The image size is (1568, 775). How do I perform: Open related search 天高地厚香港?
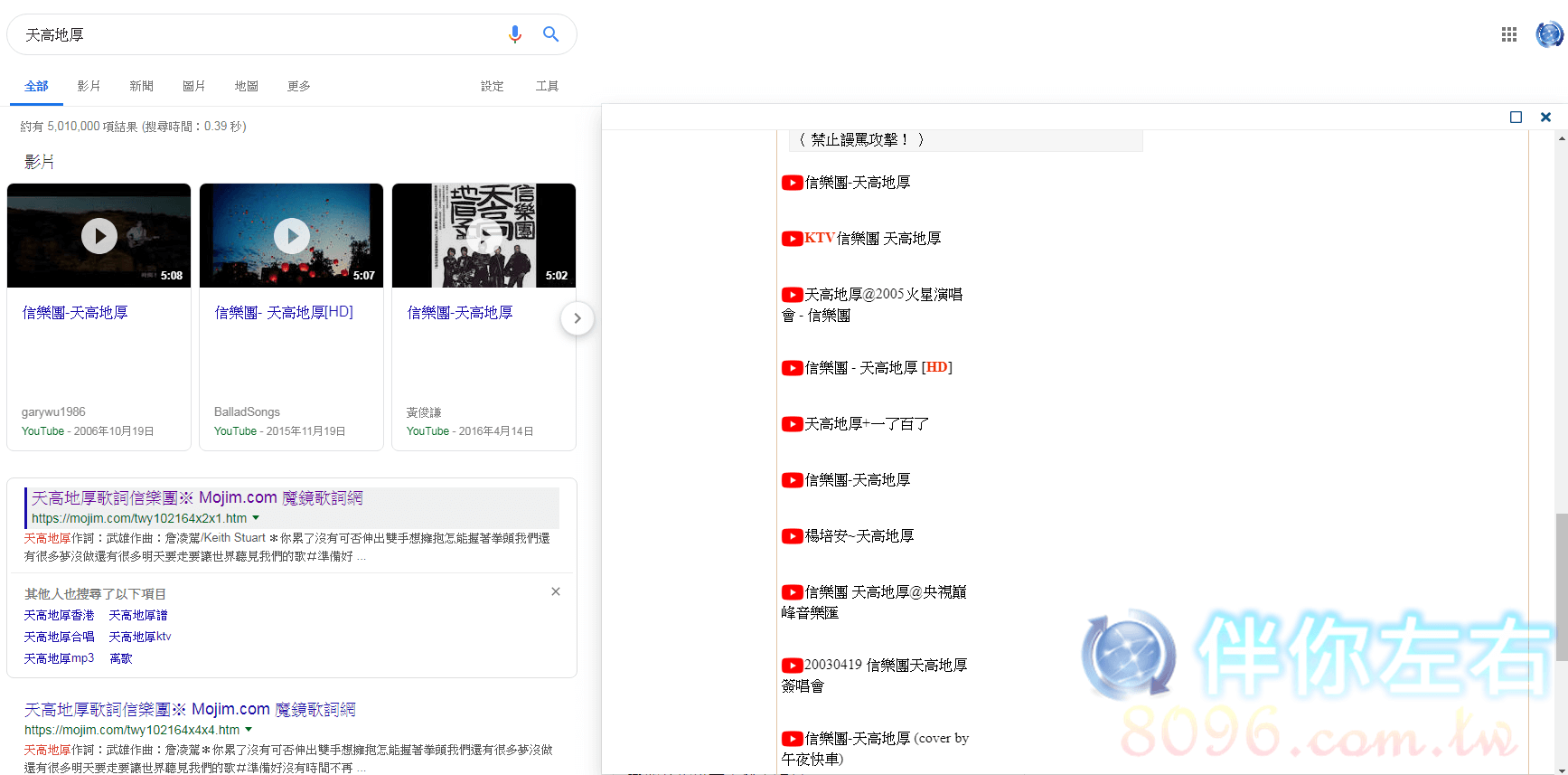[59, 615]
